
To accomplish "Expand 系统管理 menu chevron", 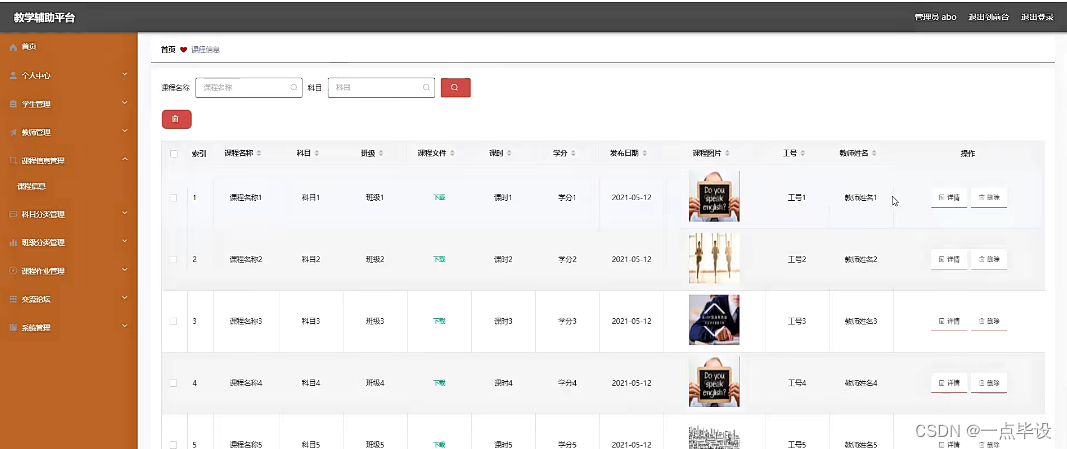I will 125,326.
